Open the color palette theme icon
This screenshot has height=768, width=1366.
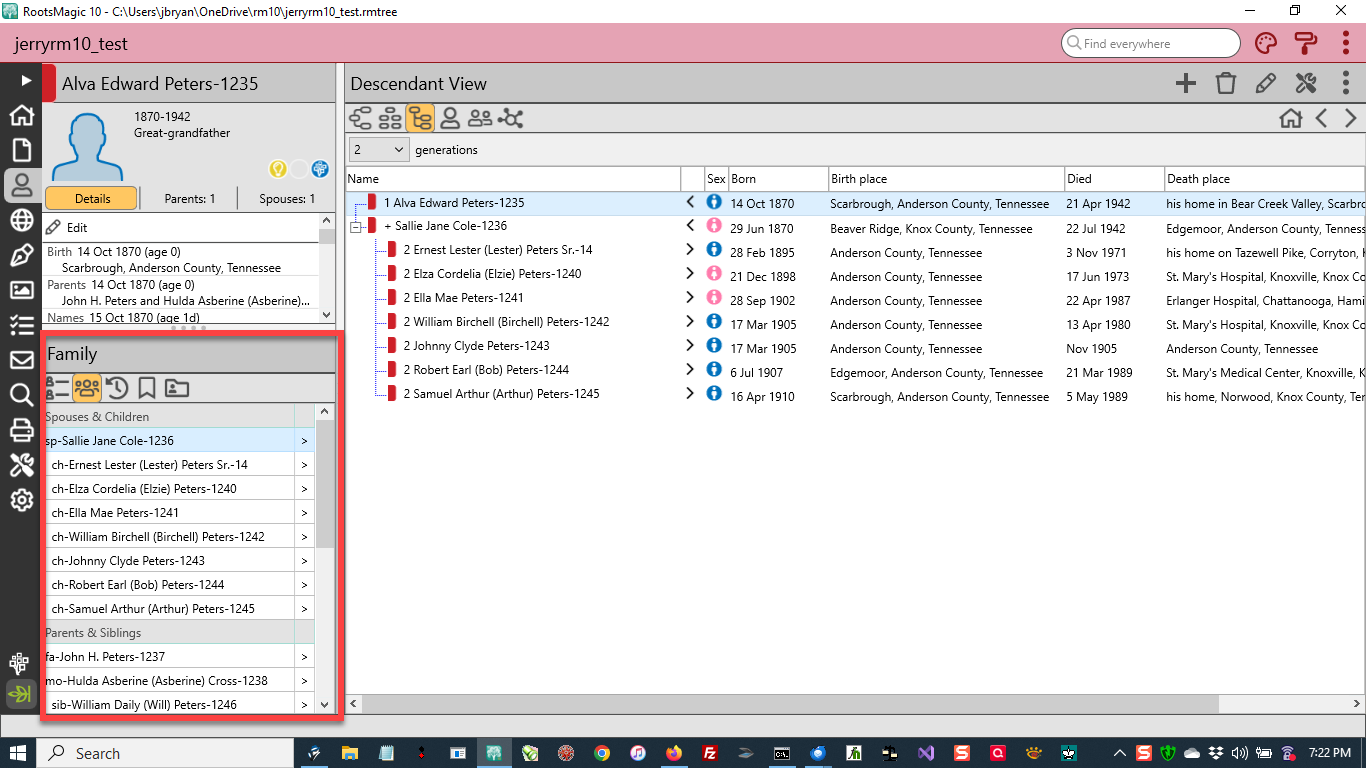point(1266,44)
